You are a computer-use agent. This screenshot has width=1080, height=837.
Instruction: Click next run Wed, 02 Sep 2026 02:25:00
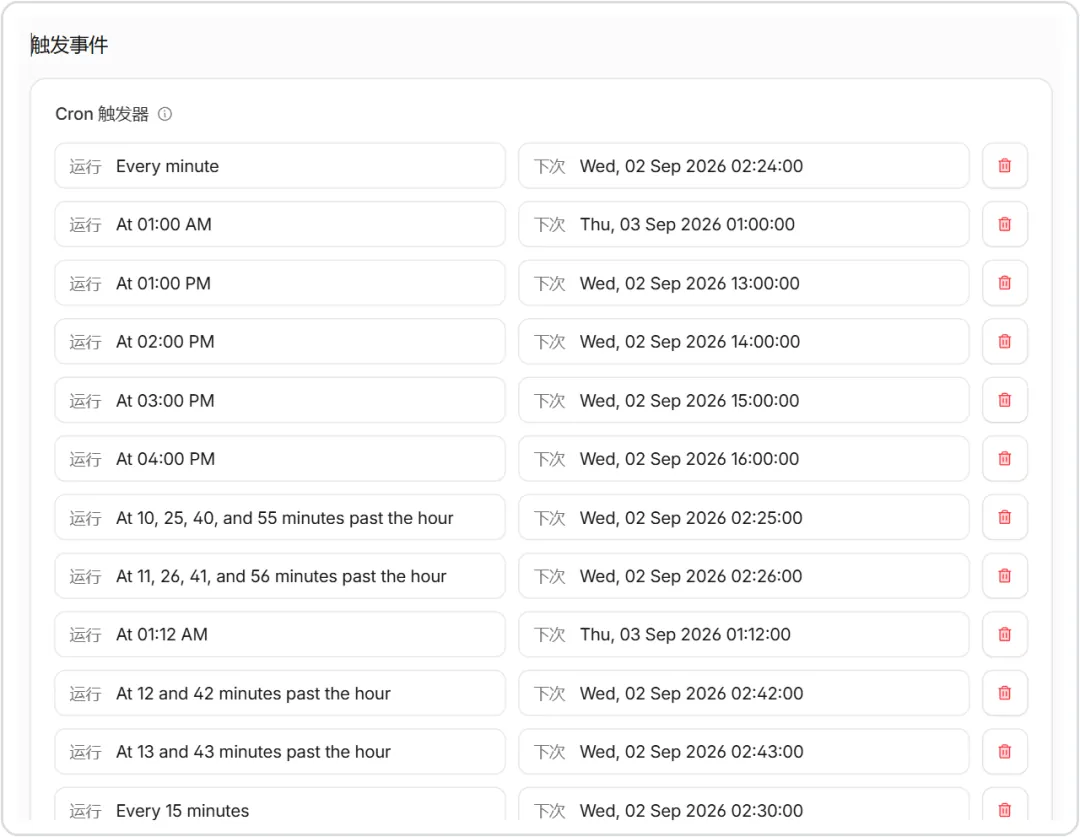tap(744, 517)
